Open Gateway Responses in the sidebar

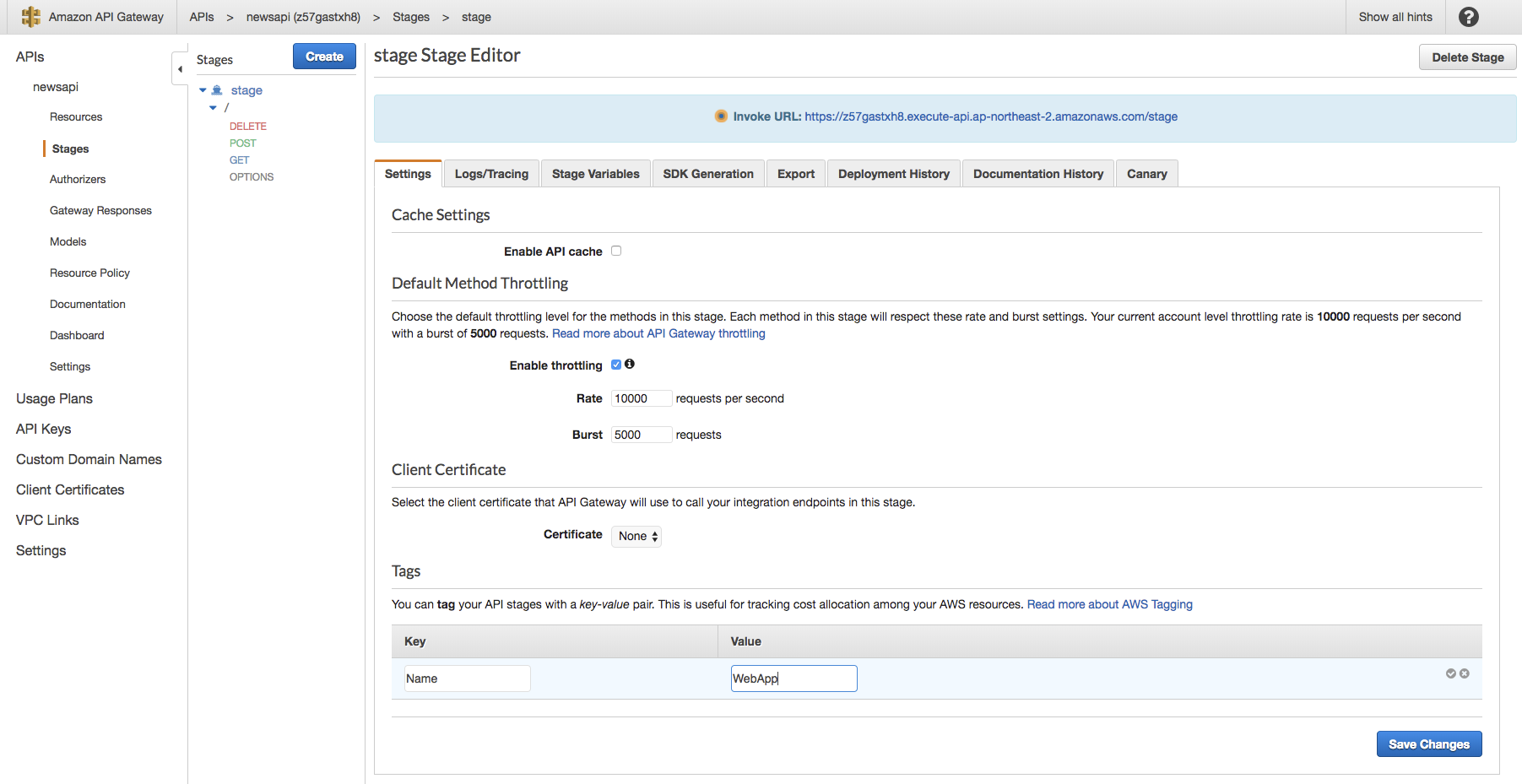[x=100, y=211]
